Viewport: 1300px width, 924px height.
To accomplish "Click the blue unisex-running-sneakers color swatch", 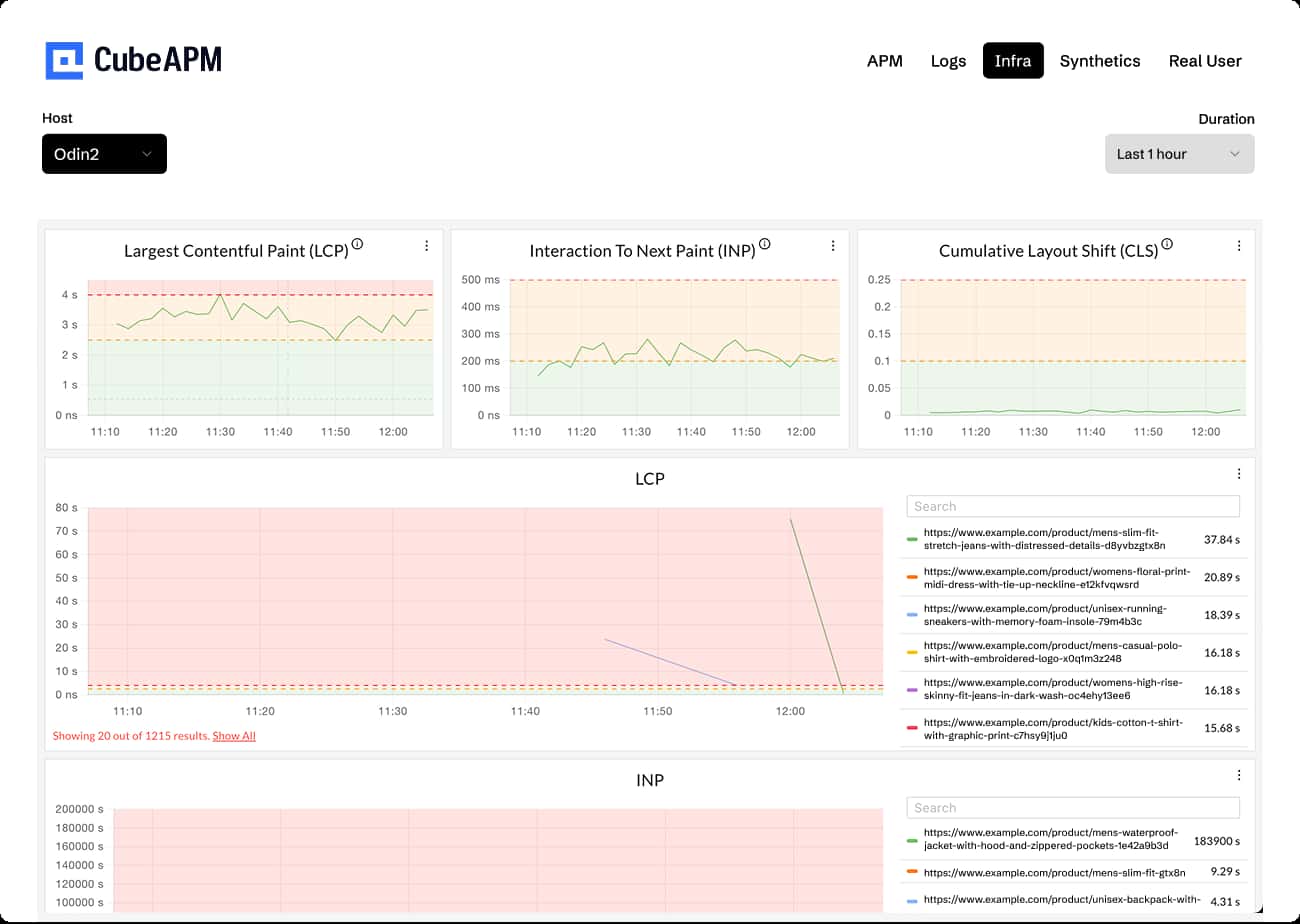I will pos(911,615).
